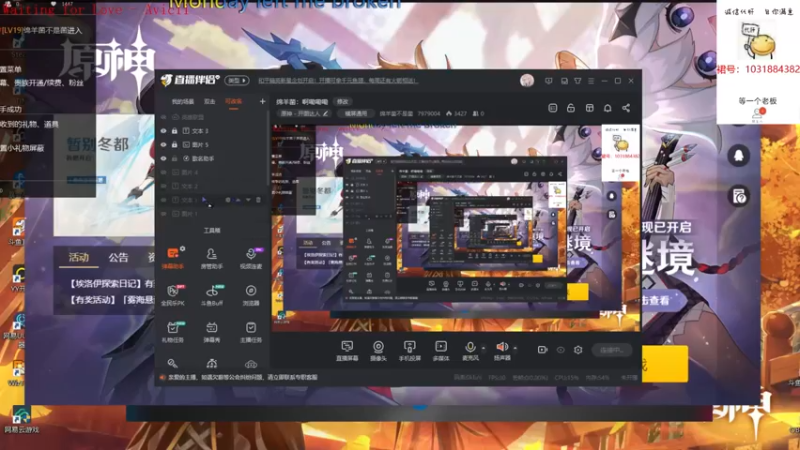Click the unlock padlock icon in the header
The height and width of the screenshot is (450, 800).
(571, 108)
